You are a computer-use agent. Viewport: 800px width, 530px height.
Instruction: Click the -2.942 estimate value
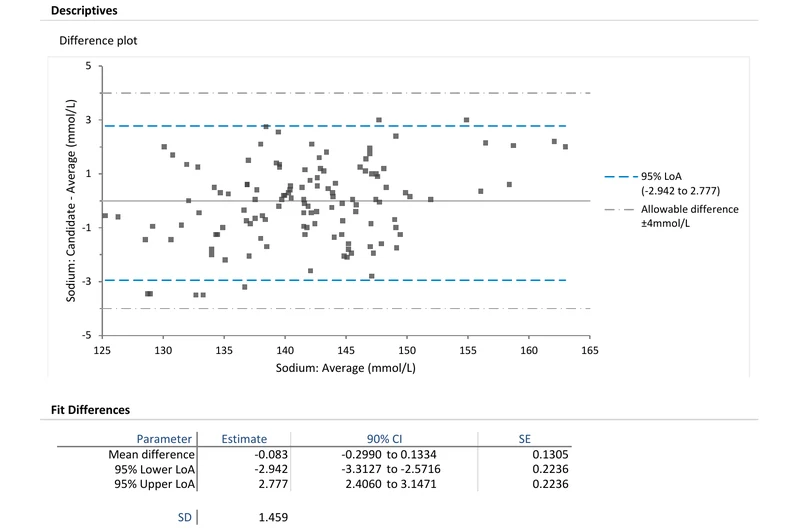(271, 469)
